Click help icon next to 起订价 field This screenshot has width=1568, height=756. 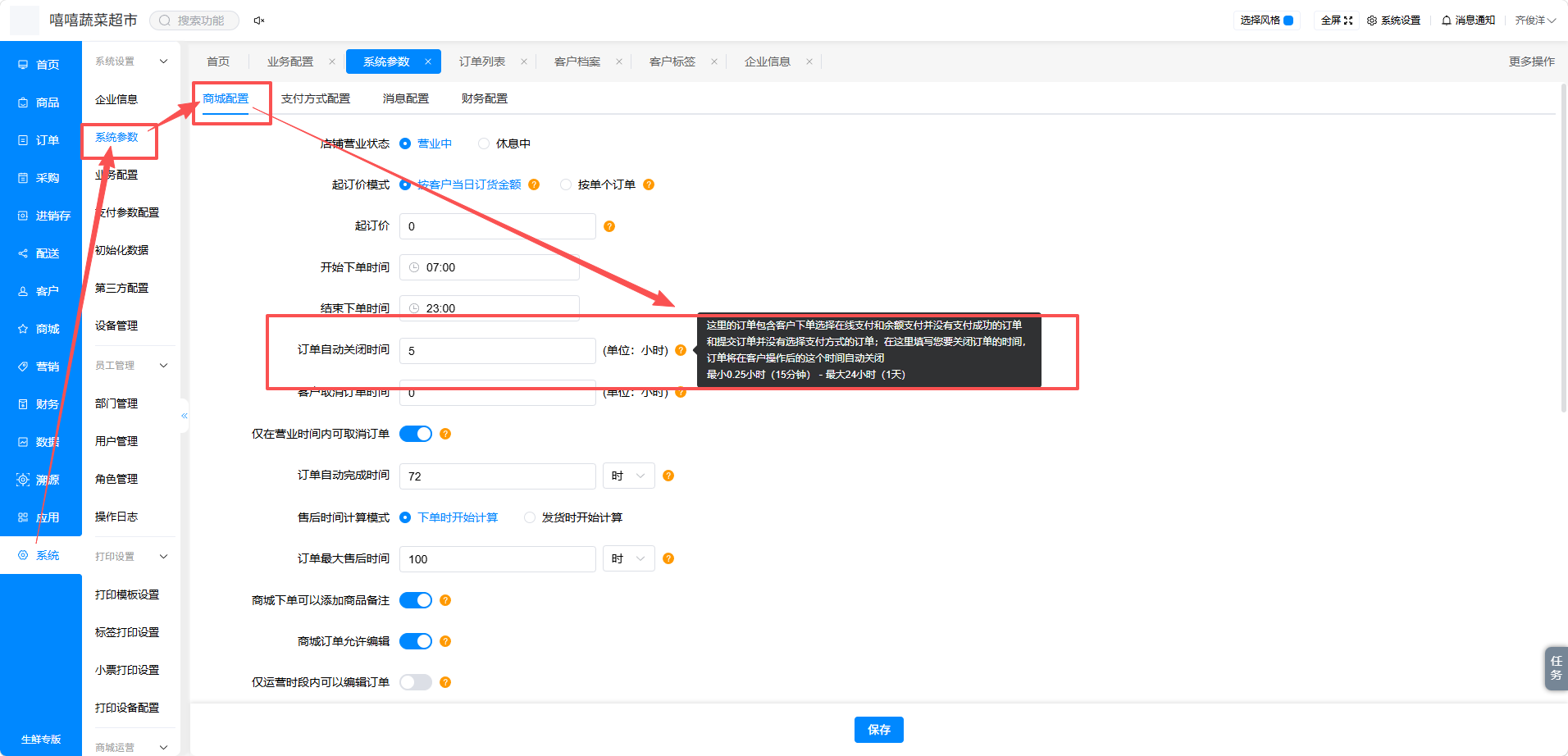[609, 226]
